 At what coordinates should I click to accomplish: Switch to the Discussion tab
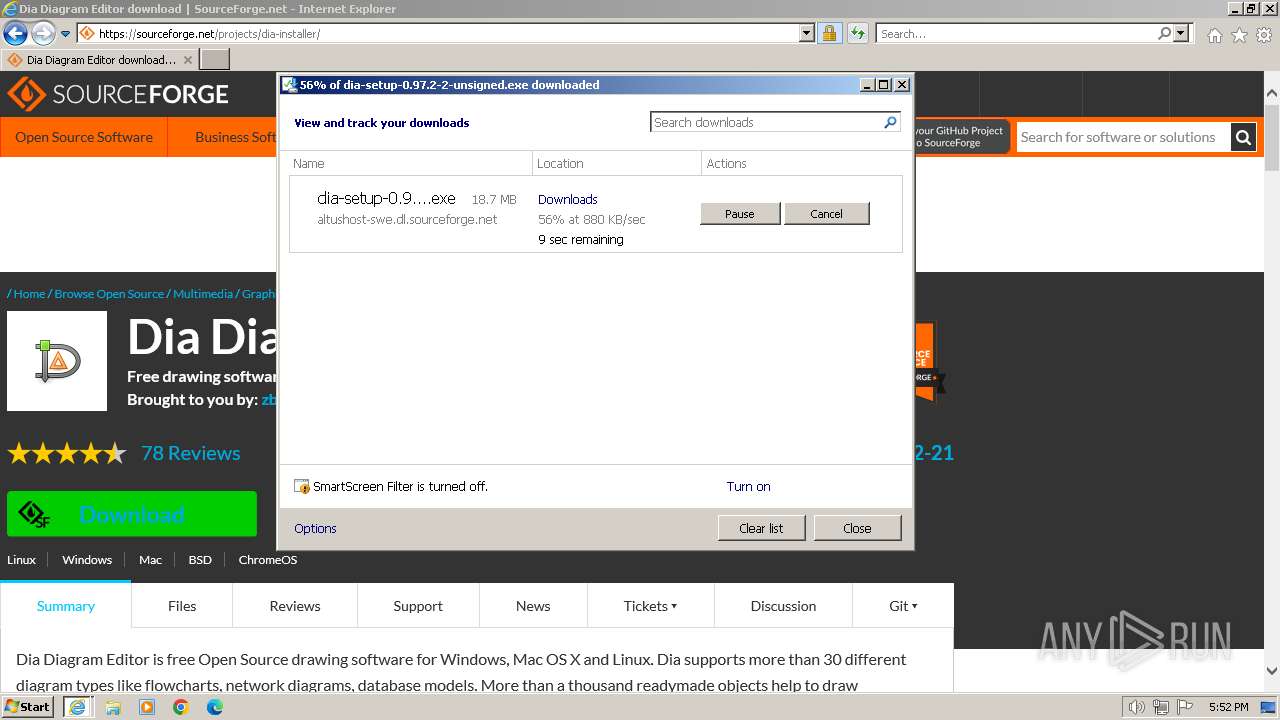pyautogui.click(x=783, y=606)
